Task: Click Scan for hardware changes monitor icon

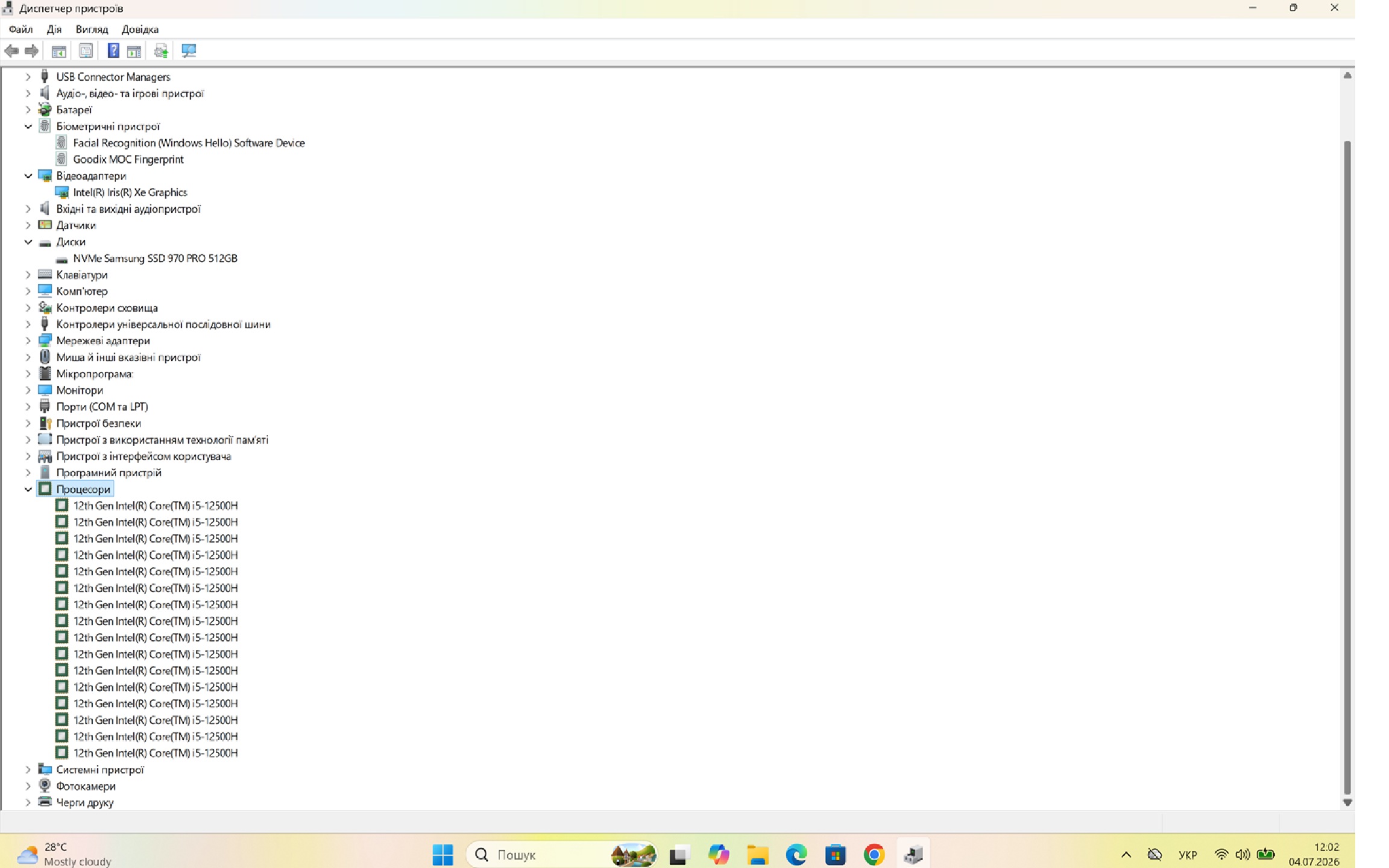Action: click(189, 51)
